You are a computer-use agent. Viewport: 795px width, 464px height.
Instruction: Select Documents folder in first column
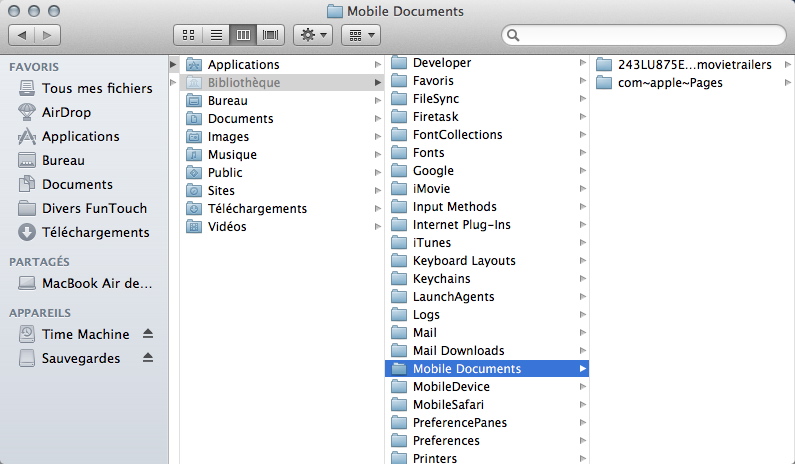(x=282, y=118)
